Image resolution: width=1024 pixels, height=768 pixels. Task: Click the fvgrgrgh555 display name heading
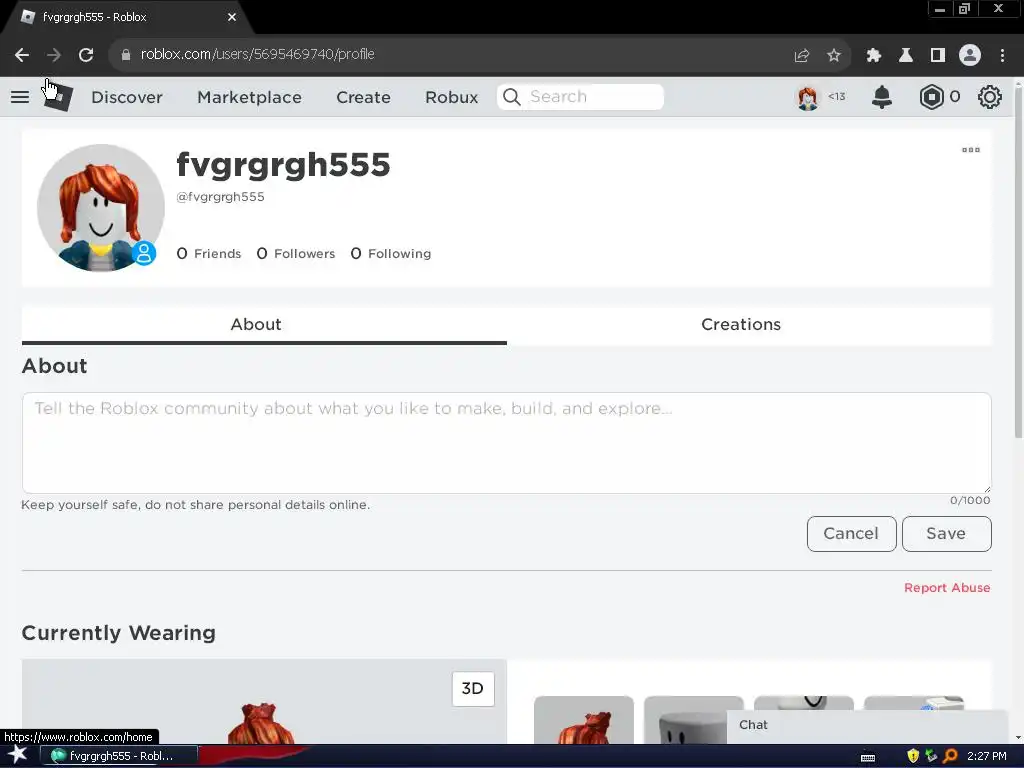(283, 165)
